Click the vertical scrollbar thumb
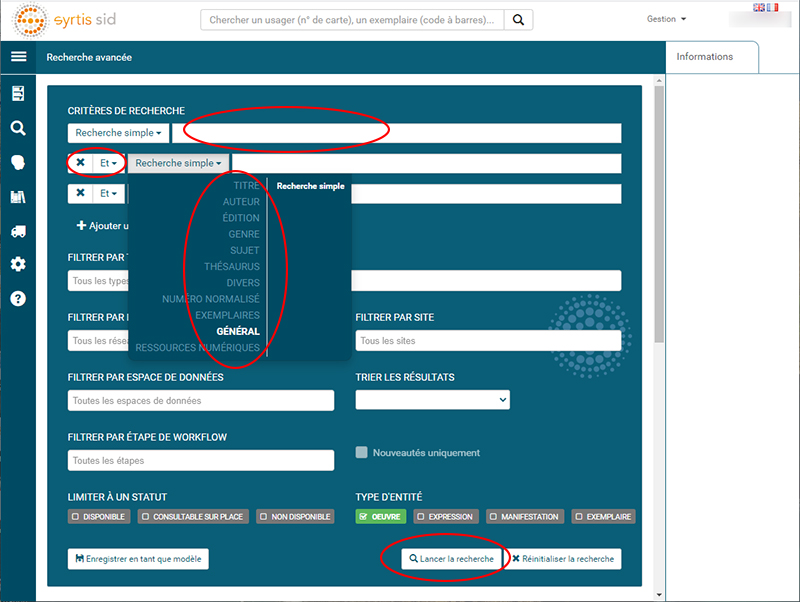This screenshot has width=800, height=602. [659, 214]
